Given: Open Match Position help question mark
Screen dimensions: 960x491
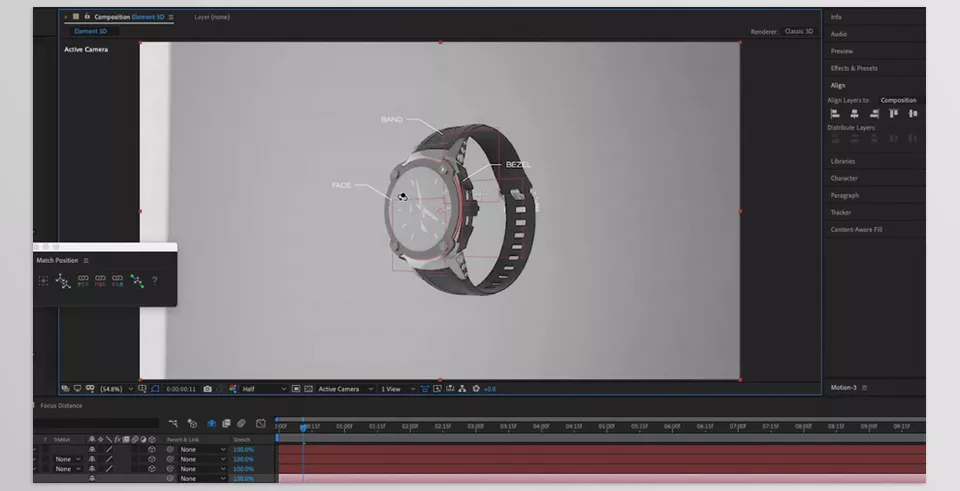Looking at the screenshot, I should click(155, 281).
